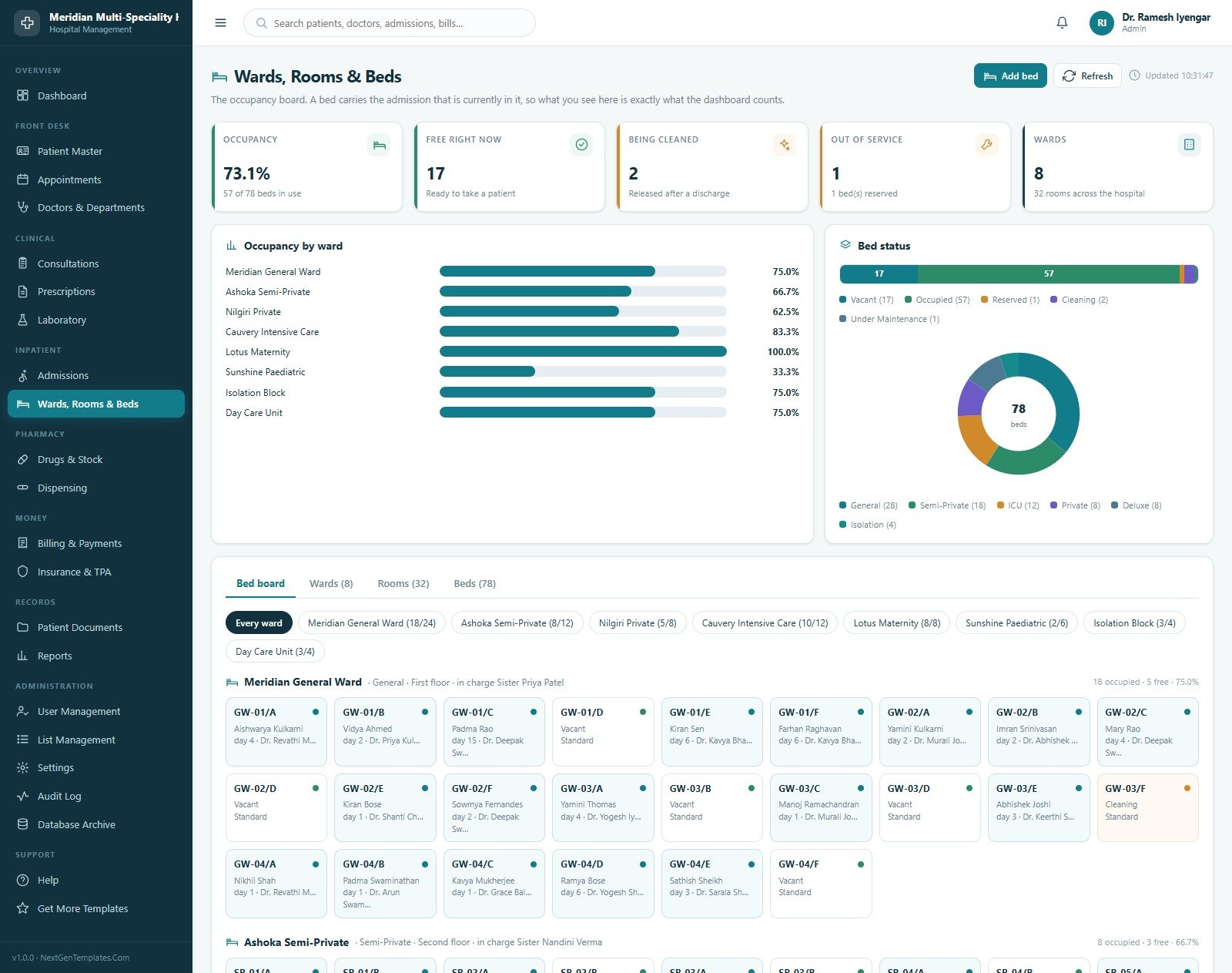
Task: Filter by Ashoka Semi-Private (8/12)
Action: [517, 623]
